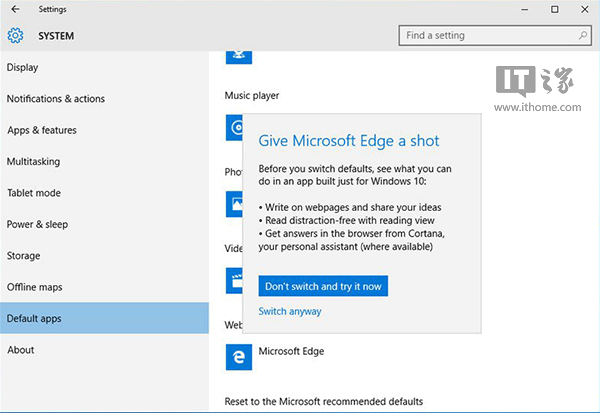Focus the Find a setting search box

[495, 36]
